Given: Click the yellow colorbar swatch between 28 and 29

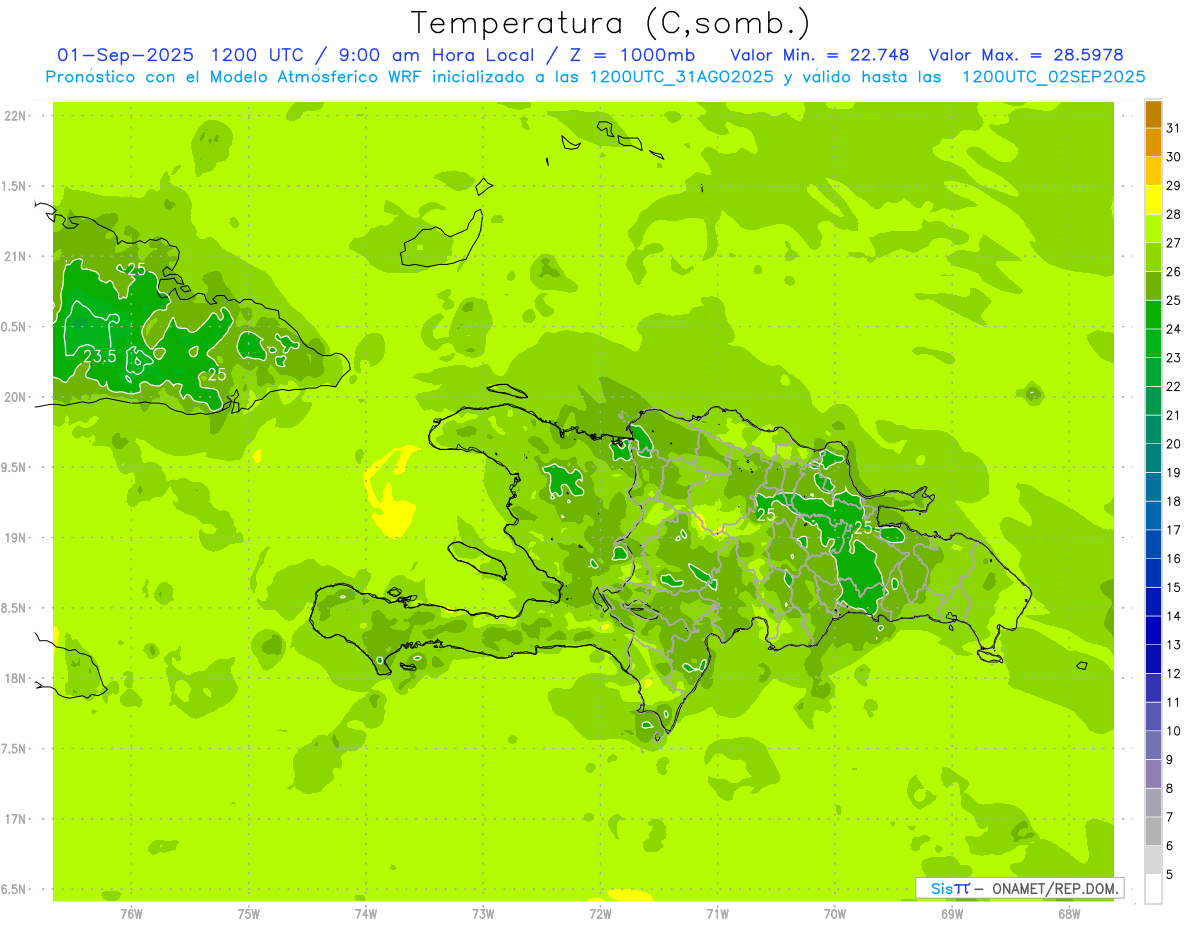Looking at the screenshot, I should (1153, 199).
